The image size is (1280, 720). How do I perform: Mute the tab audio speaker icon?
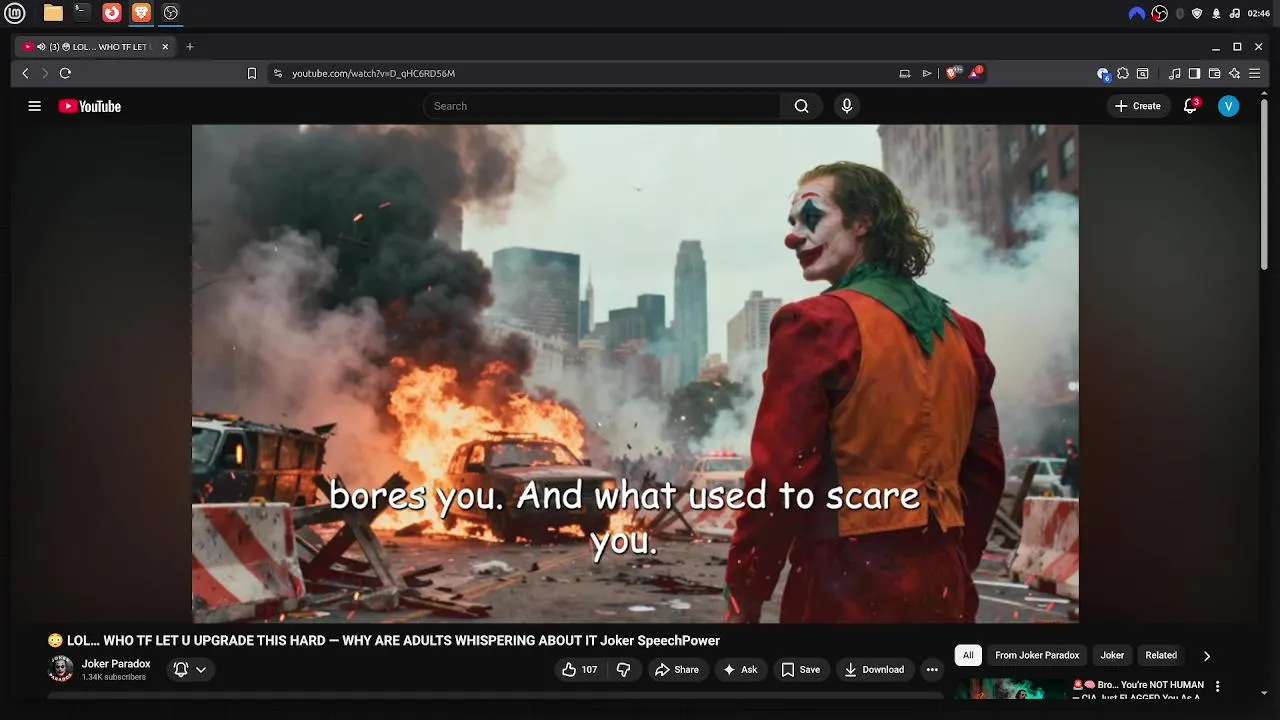[41, 47]
